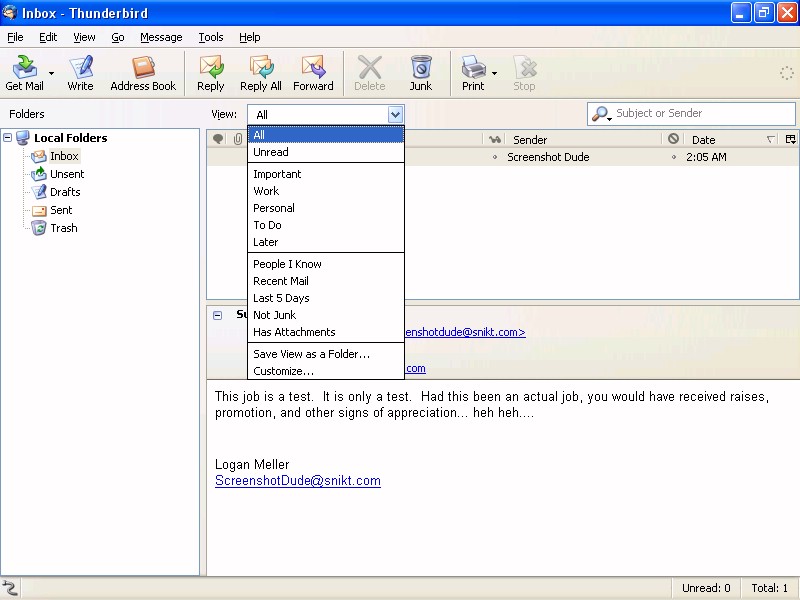Image resolution: width=800 pixels, height=600 pixels.
Task: Open the Go menu
Action: 118,37
